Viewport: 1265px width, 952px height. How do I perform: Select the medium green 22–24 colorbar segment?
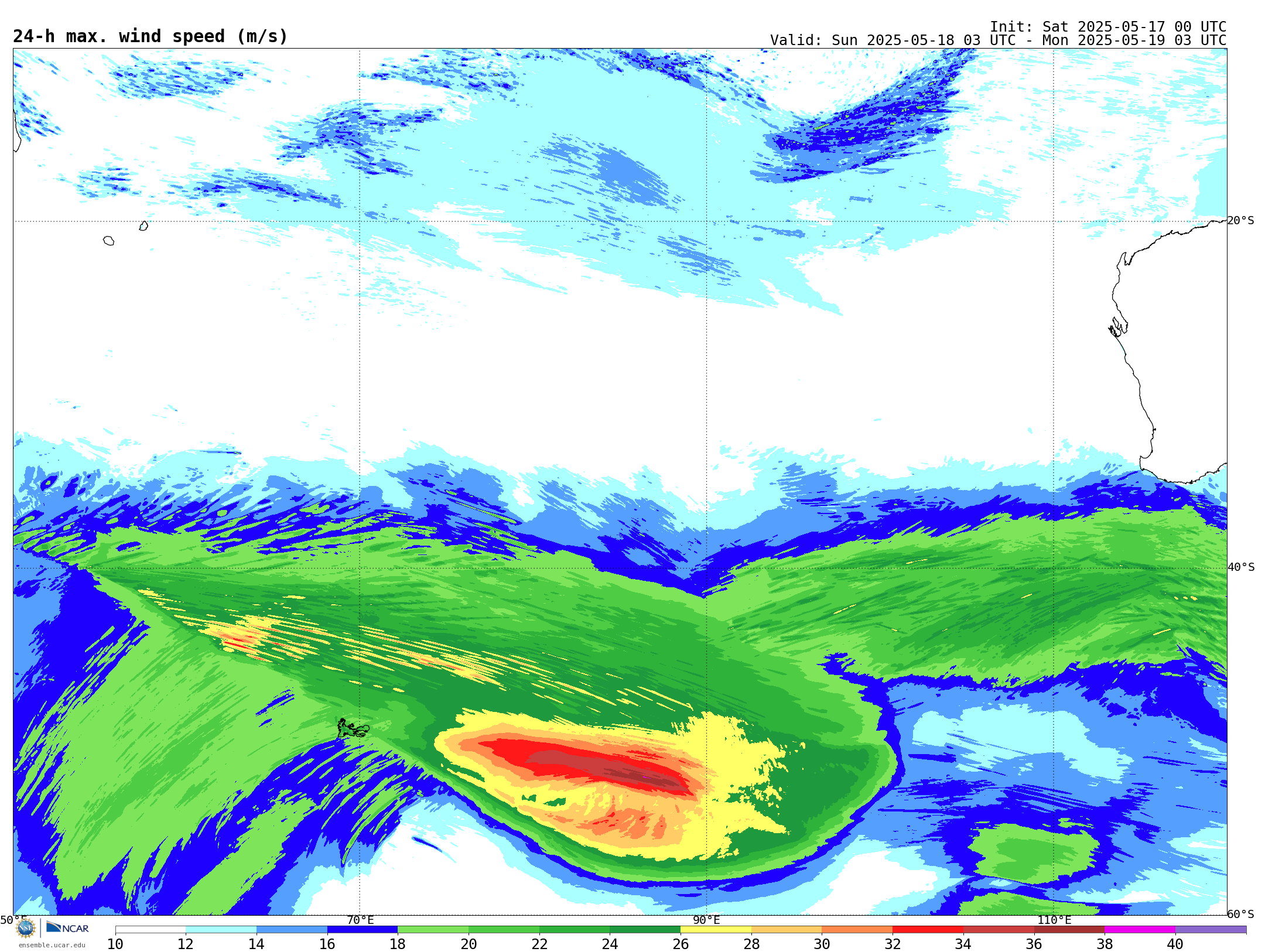point(575,930)
